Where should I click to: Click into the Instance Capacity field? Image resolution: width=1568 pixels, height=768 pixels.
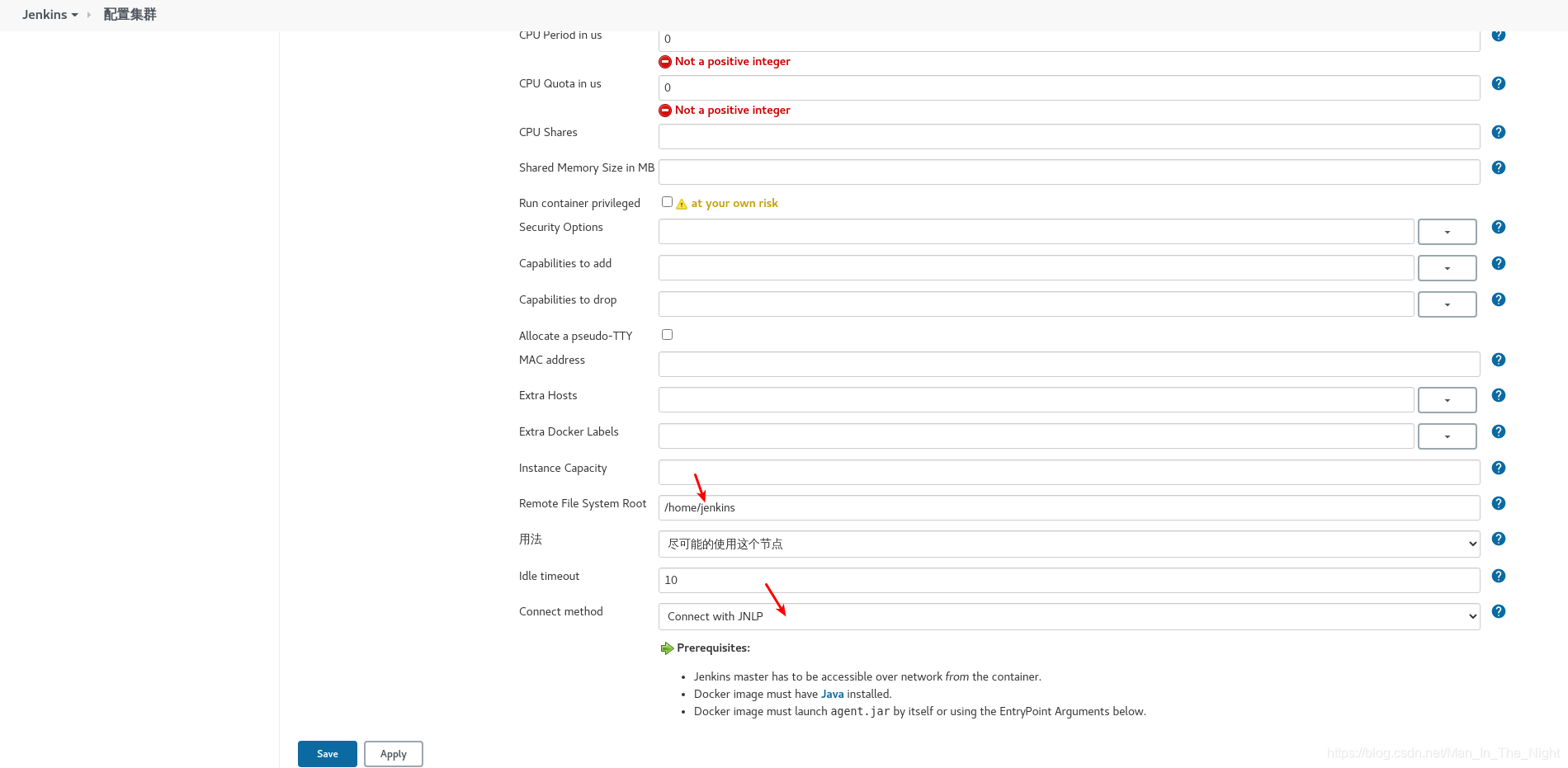coord(1069,473)
